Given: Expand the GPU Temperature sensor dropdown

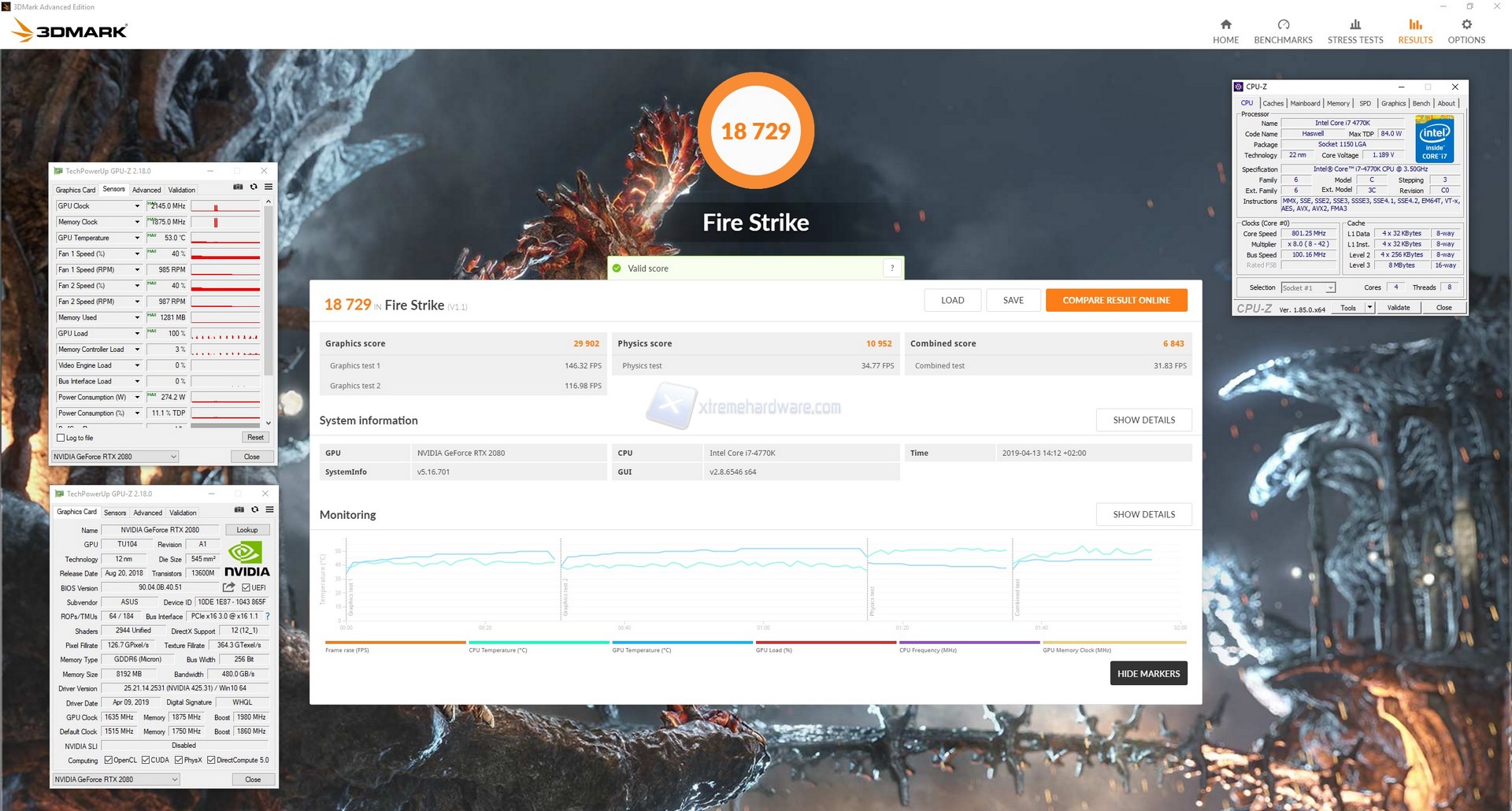Looking at the screenshot, I should [x=137, y=238].
